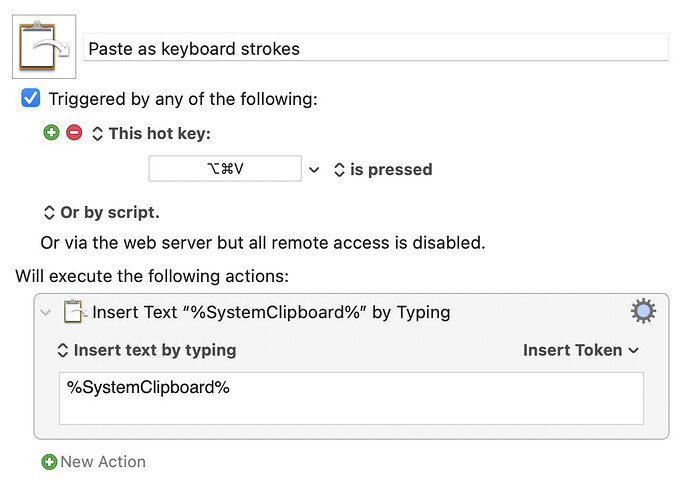Click the "New Action" label
The height and width of the screenshot is (500, 683).
pos(102,462)
